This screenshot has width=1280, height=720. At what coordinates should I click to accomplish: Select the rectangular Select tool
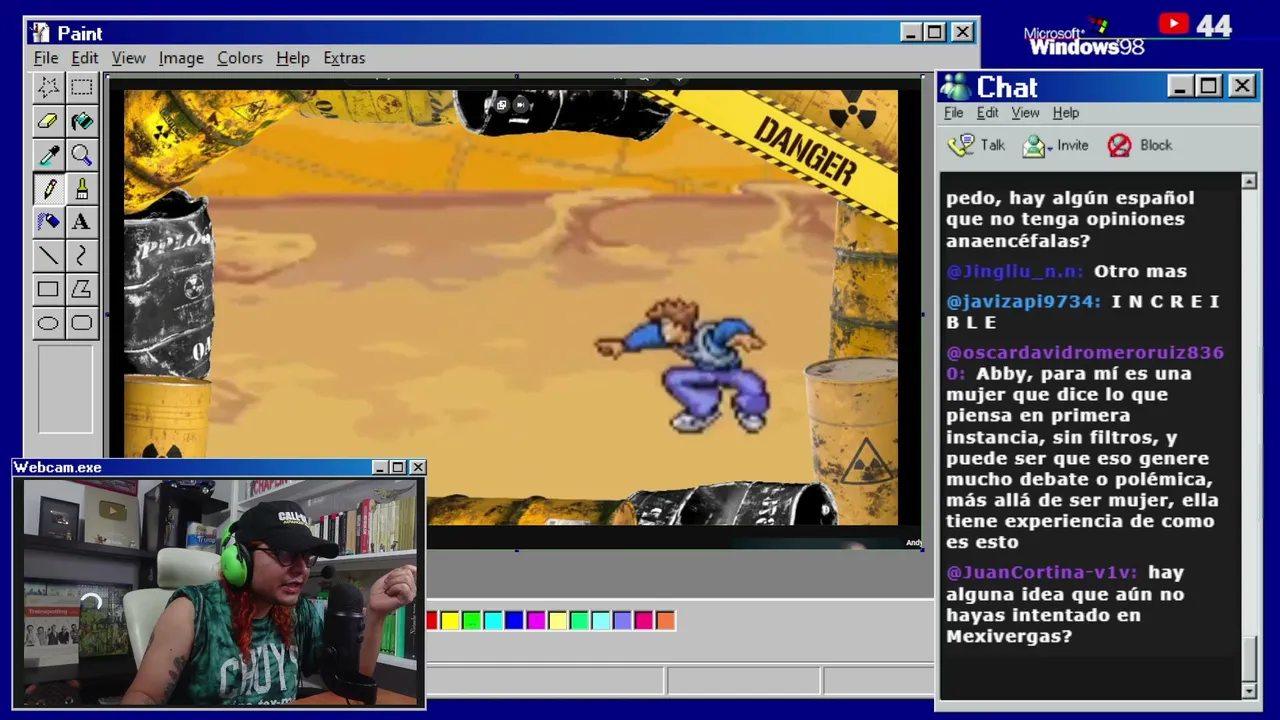(82, 87)
